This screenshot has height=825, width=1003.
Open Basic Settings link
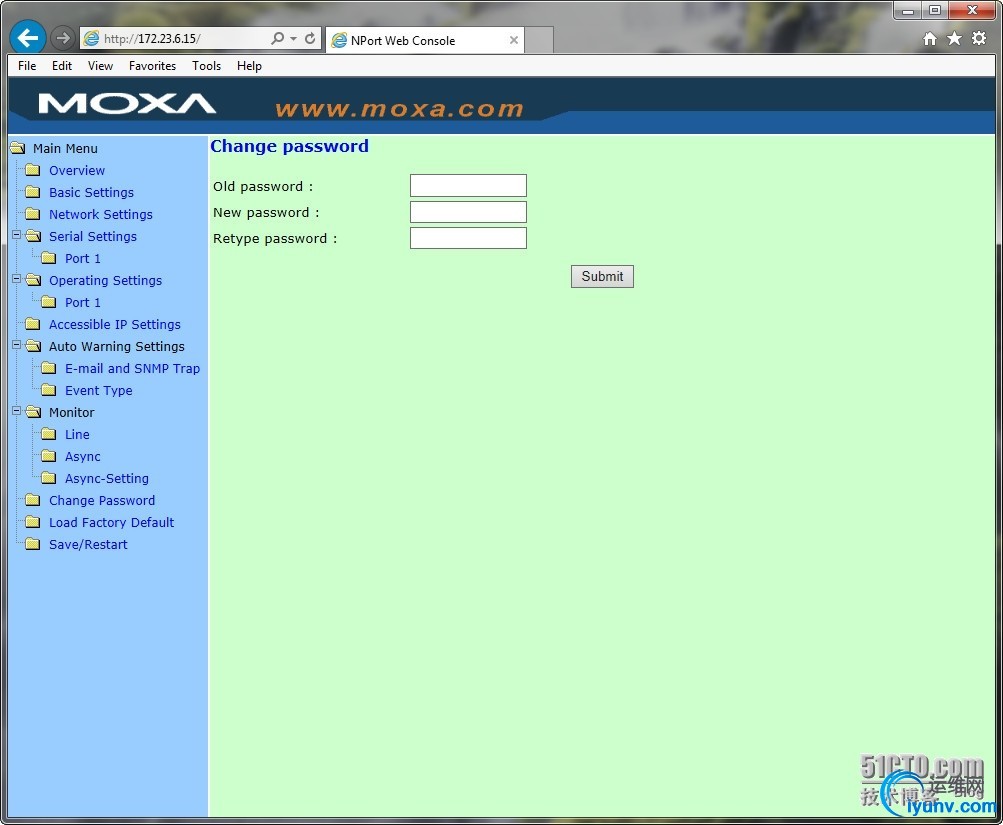click(x=91, y=192)
